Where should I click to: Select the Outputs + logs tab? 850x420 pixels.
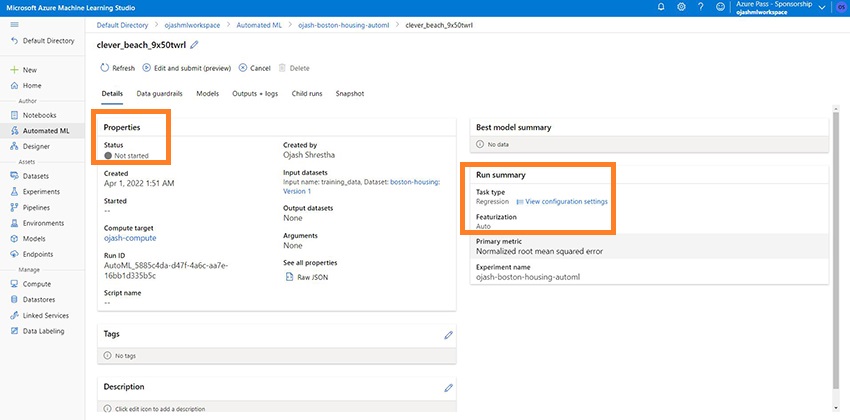254,93
